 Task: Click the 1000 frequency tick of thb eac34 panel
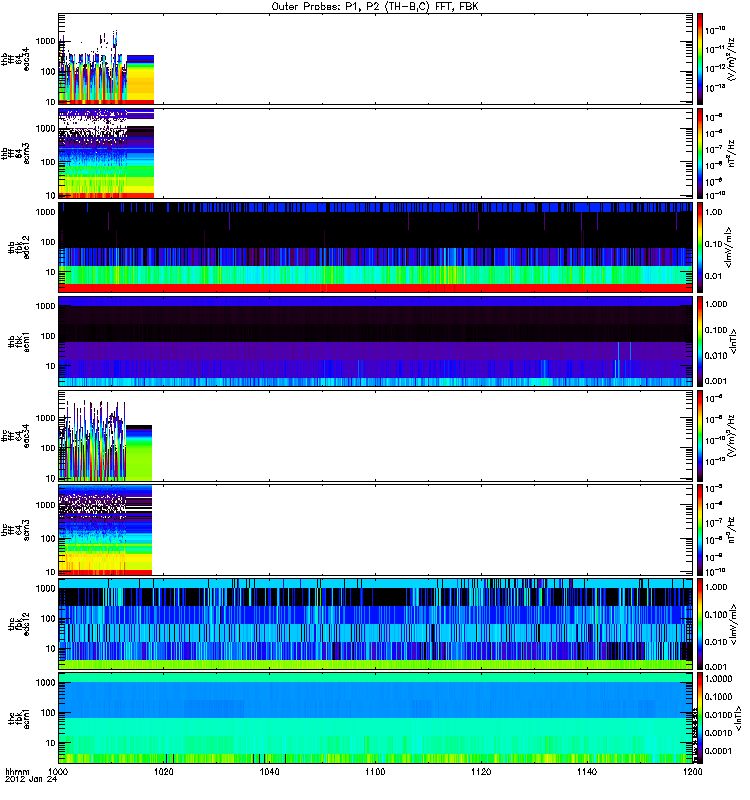(45, 41)
